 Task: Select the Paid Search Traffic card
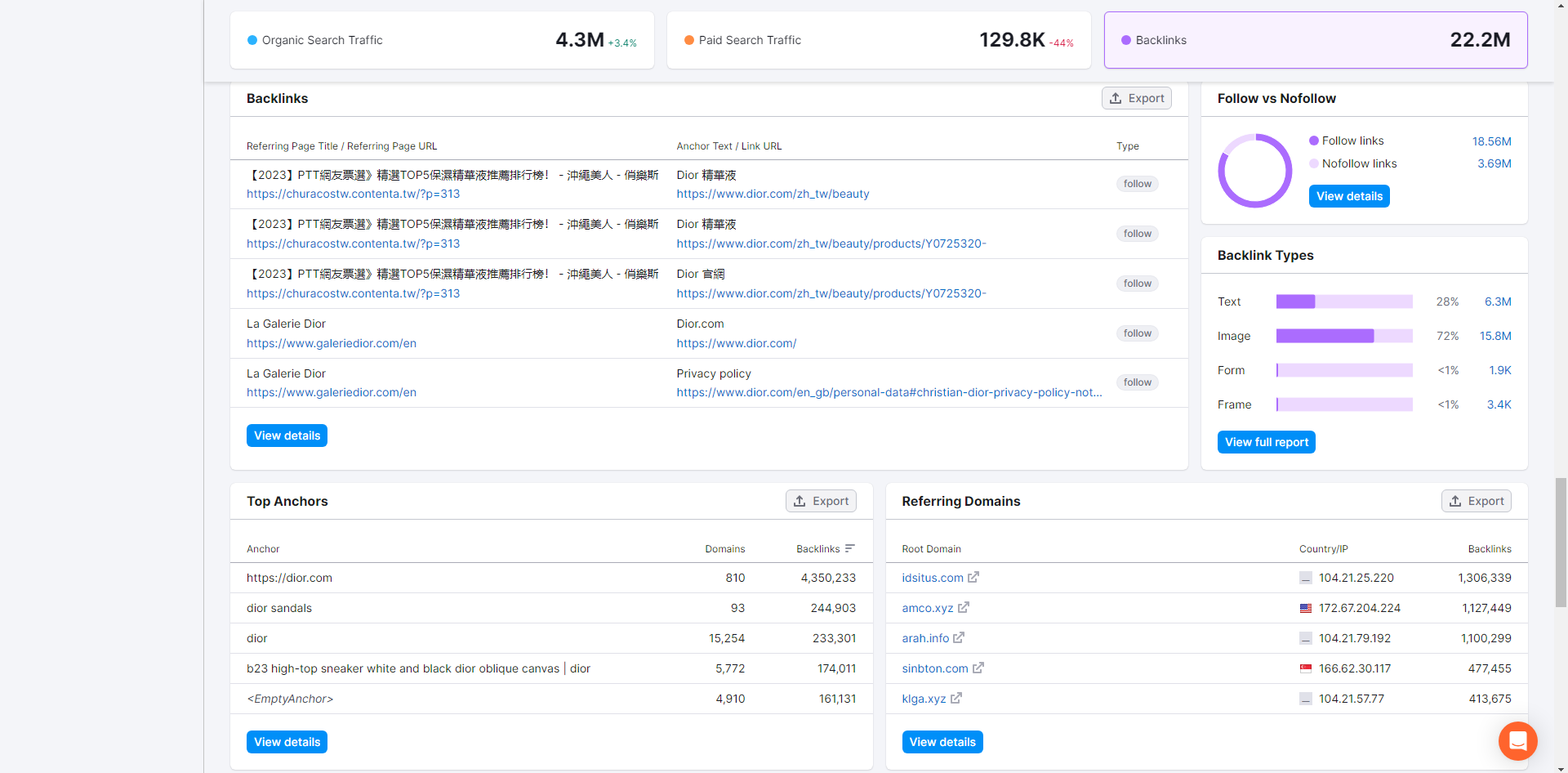879,40
